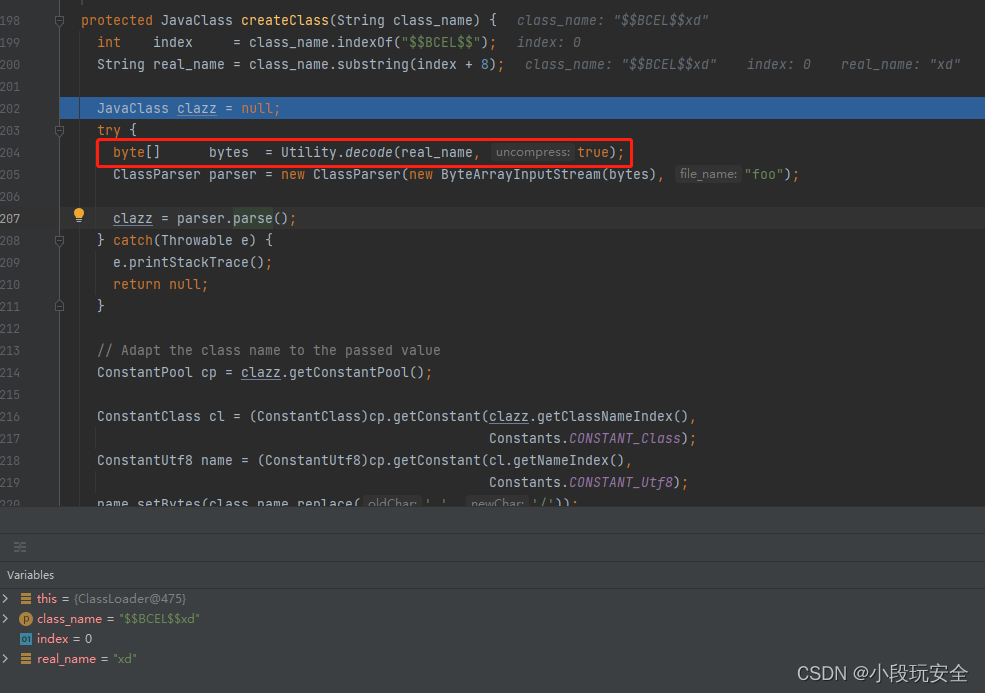Click 'return null;' statement on line 210
This screenshot has height=693, width=985.
pos(160,284)
